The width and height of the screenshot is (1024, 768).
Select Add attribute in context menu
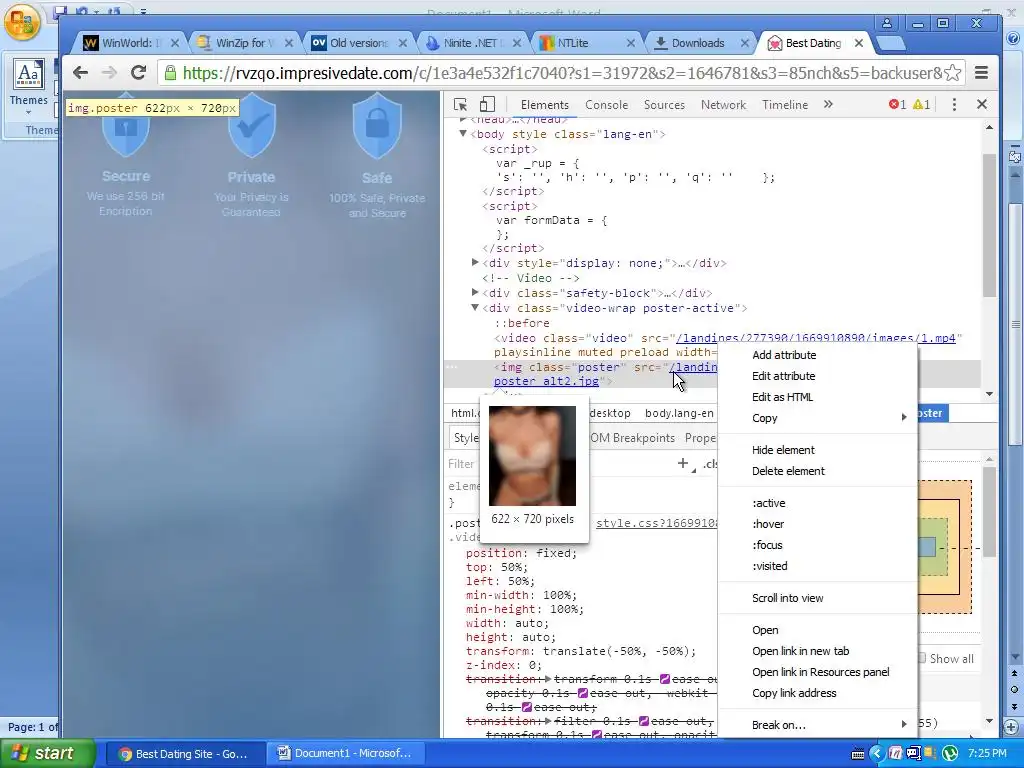[x=818, y=355]
